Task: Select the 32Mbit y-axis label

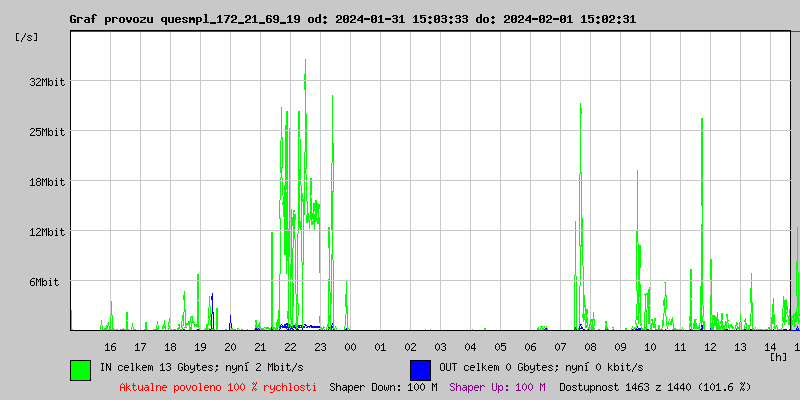Action: (46, 82)
